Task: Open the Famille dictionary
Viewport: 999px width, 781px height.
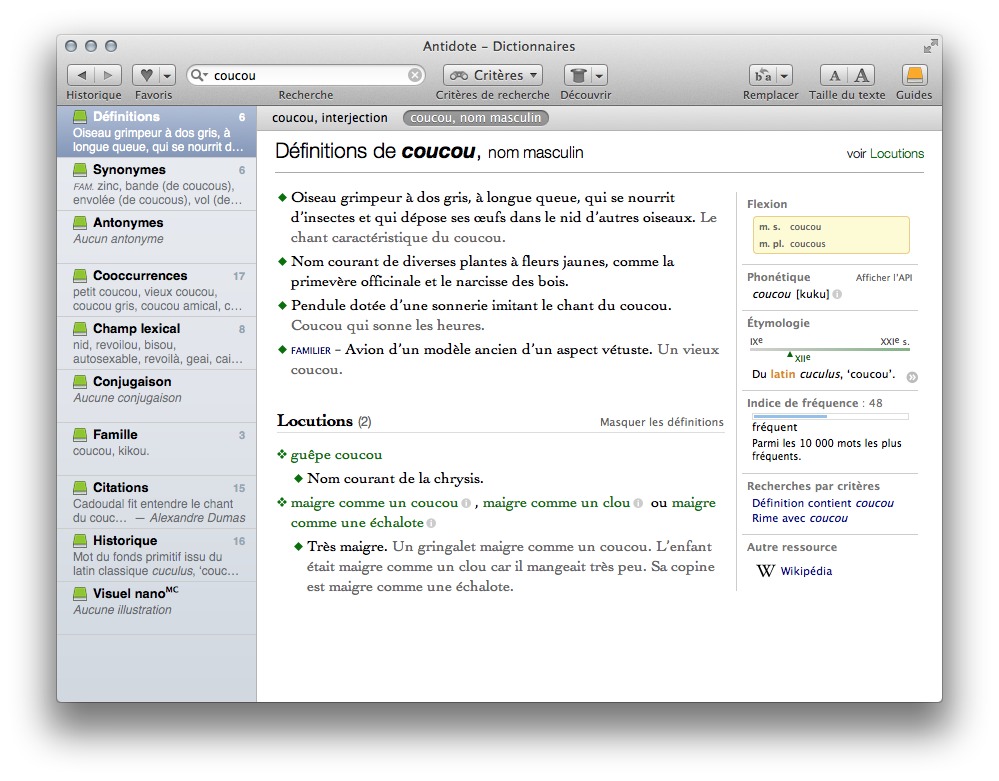Action: [x=157, y=448]
